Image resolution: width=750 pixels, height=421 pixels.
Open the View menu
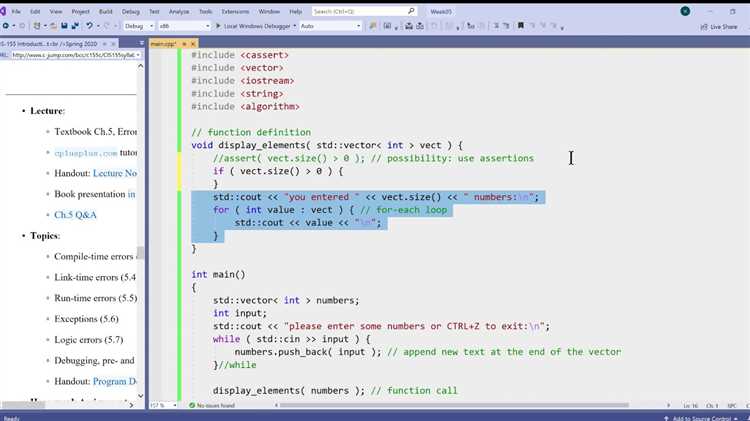click(55, 11)
